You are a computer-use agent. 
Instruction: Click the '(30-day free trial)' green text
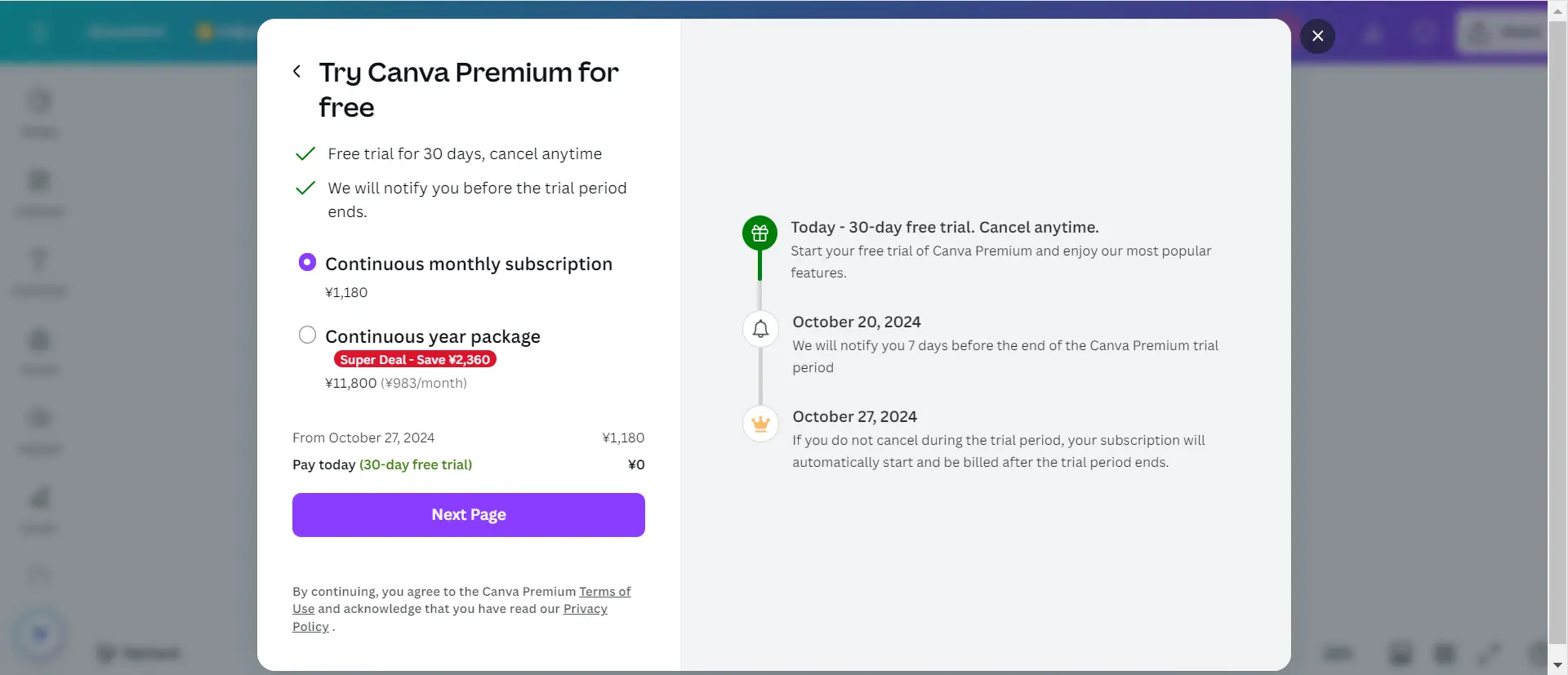point(416,464)
